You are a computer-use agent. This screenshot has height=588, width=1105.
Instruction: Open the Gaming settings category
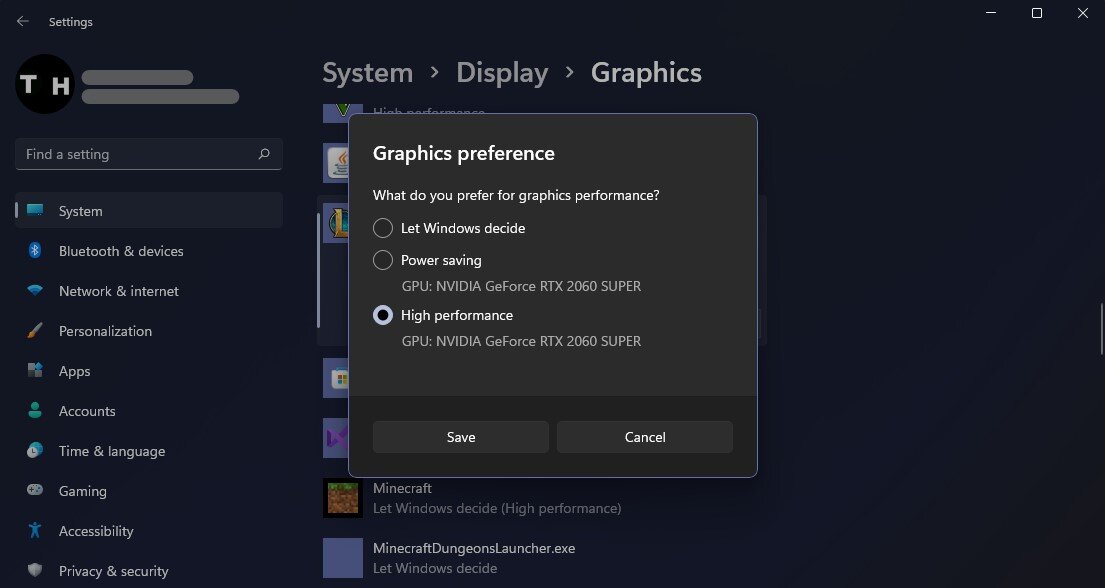tap(149, 491)
